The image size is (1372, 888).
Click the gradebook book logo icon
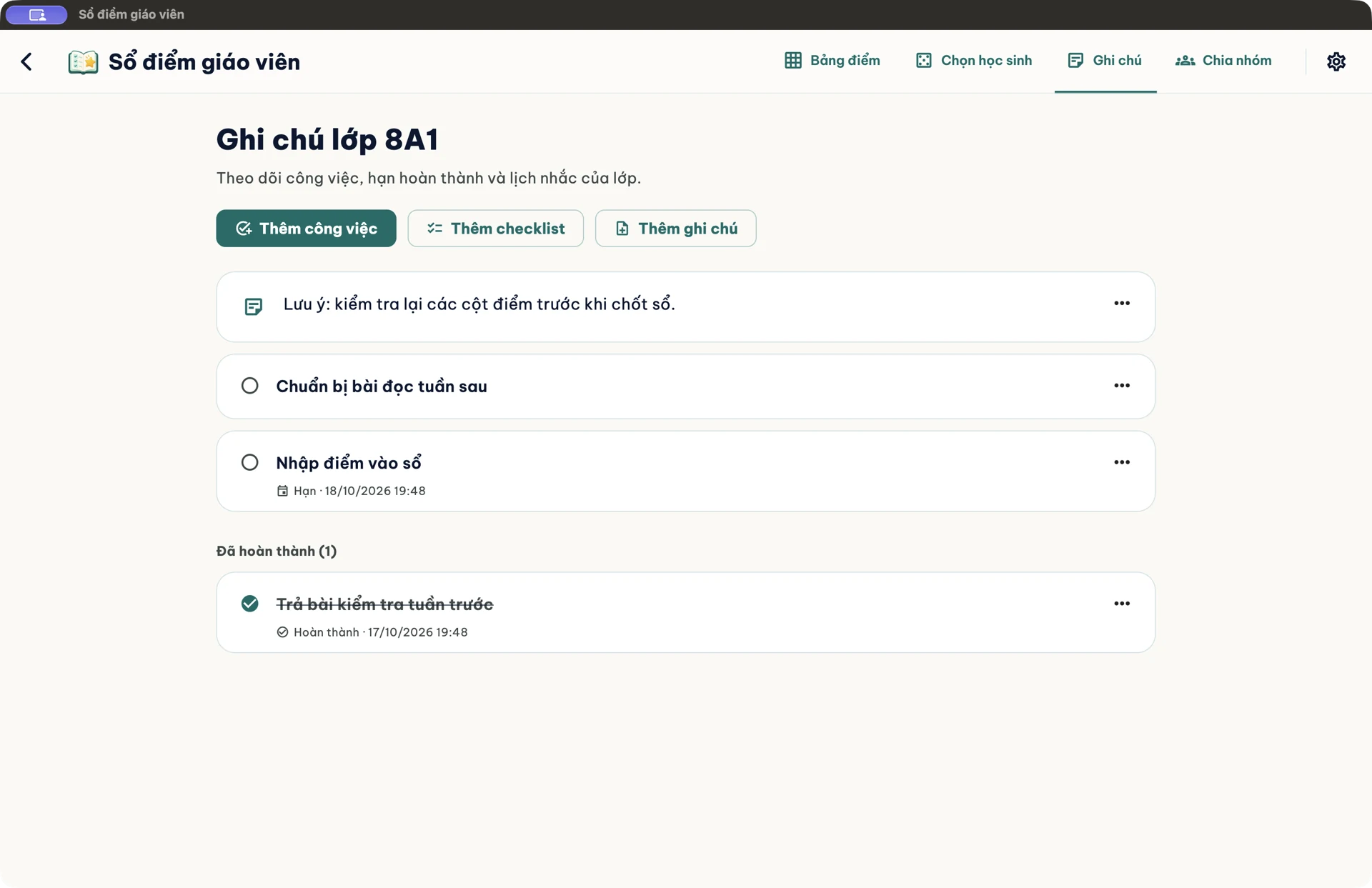pyautogui.click(x=83, y=62)
